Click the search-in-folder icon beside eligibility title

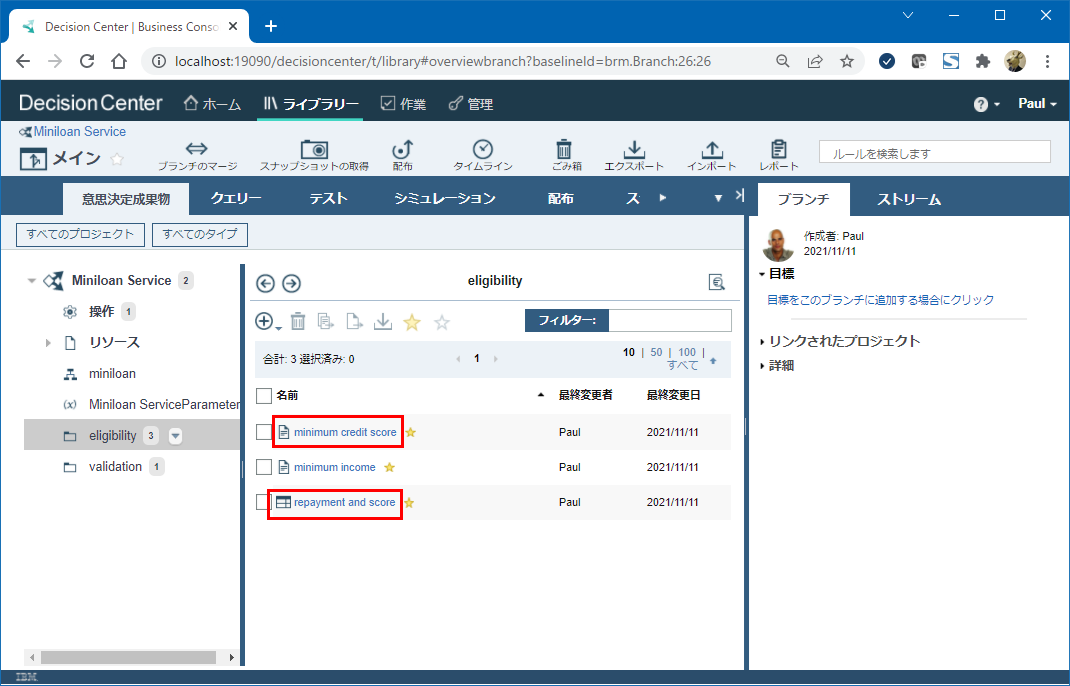point(717,282)
